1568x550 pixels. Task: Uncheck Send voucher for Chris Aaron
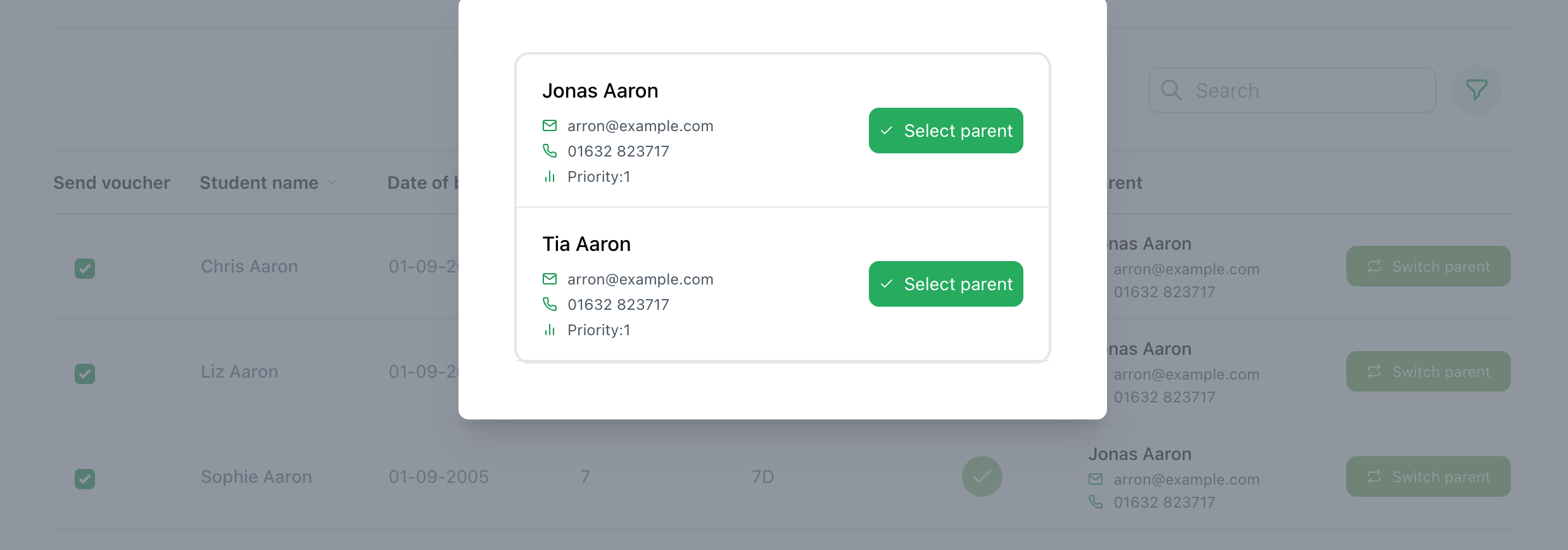tap(85, 268)
